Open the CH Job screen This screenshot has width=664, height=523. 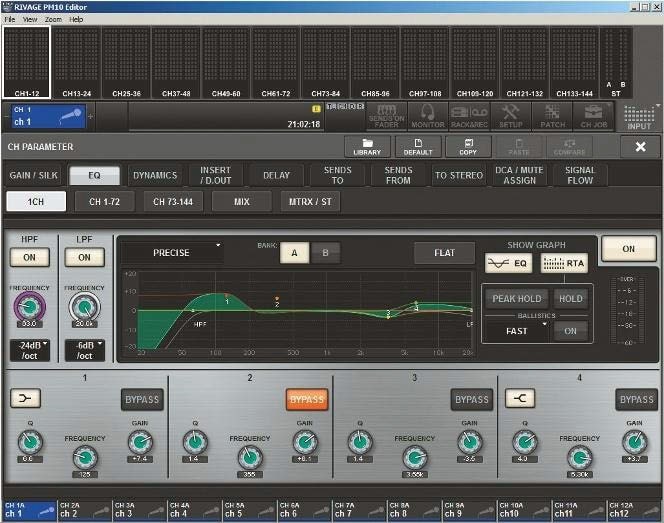[x=593, y=116]
